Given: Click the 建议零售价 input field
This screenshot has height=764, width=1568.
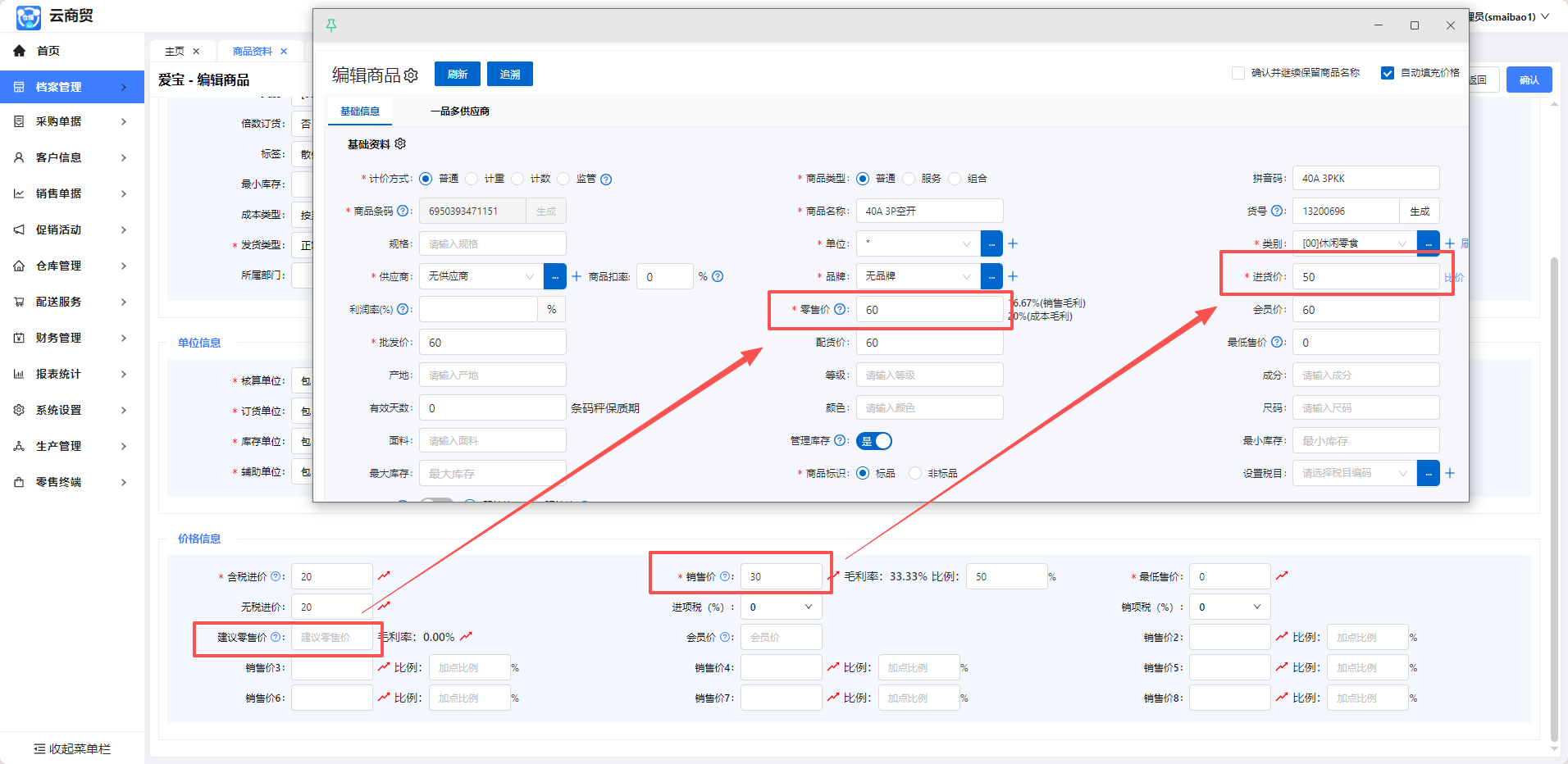Looking at the screenshot, I should pos(332,637).
